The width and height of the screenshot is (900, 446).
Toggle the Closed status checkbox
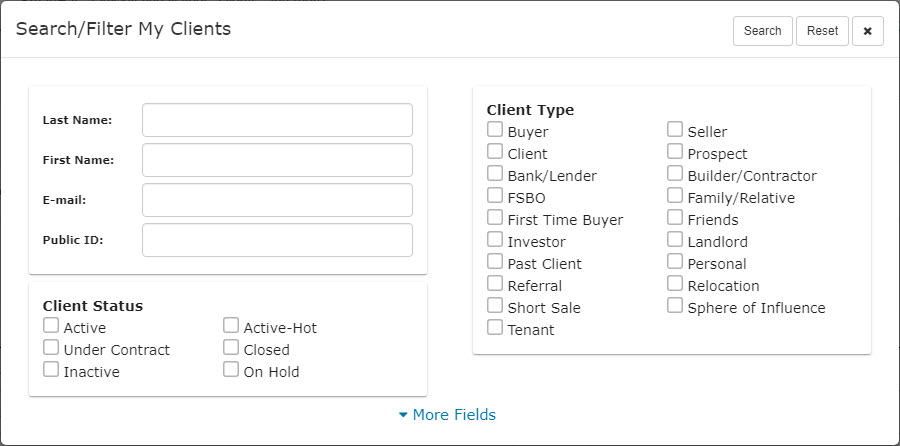(231, 348)
